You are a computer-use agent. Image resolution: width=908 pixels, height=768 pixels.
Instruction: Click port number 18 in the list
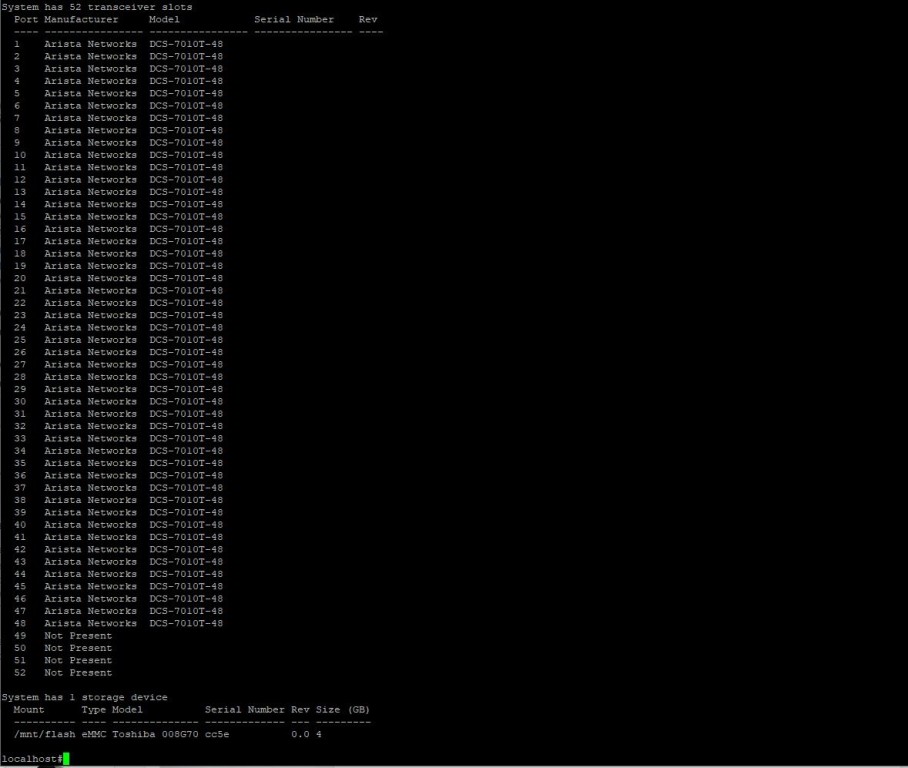point(20,254)
